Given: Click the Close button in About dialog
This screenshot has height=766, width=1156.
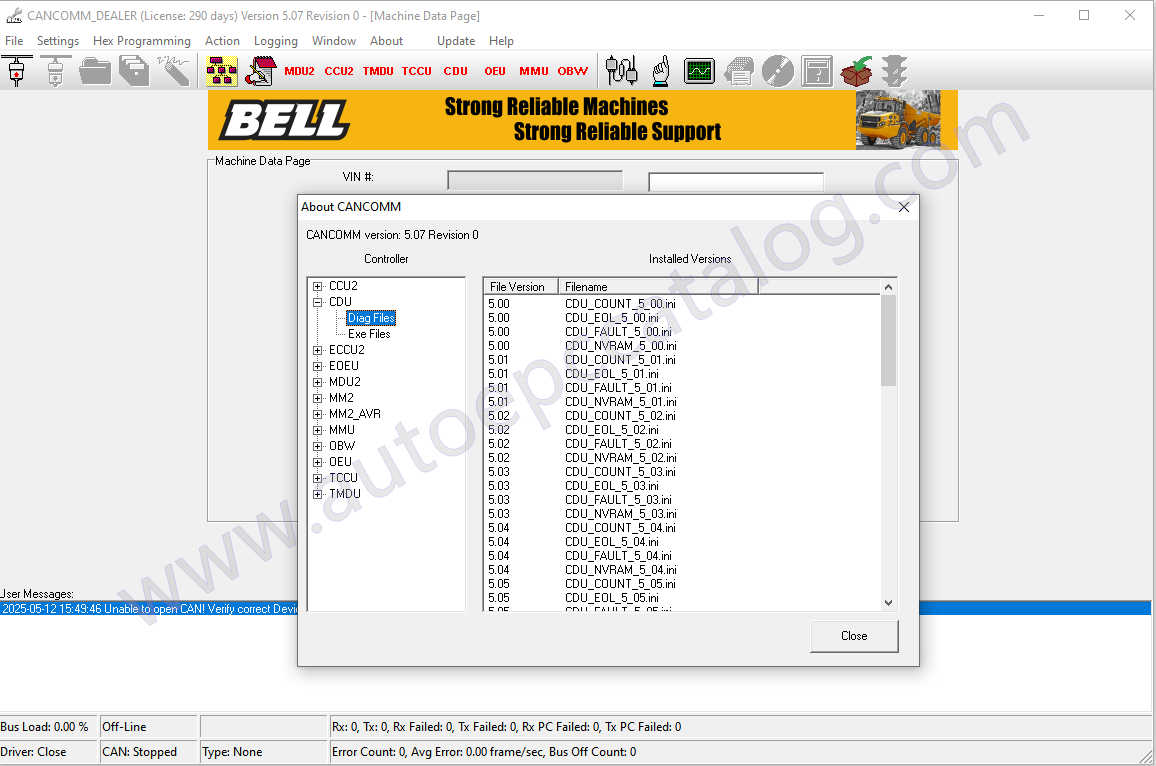Looking at the screenshot, I should click(854, 636).
